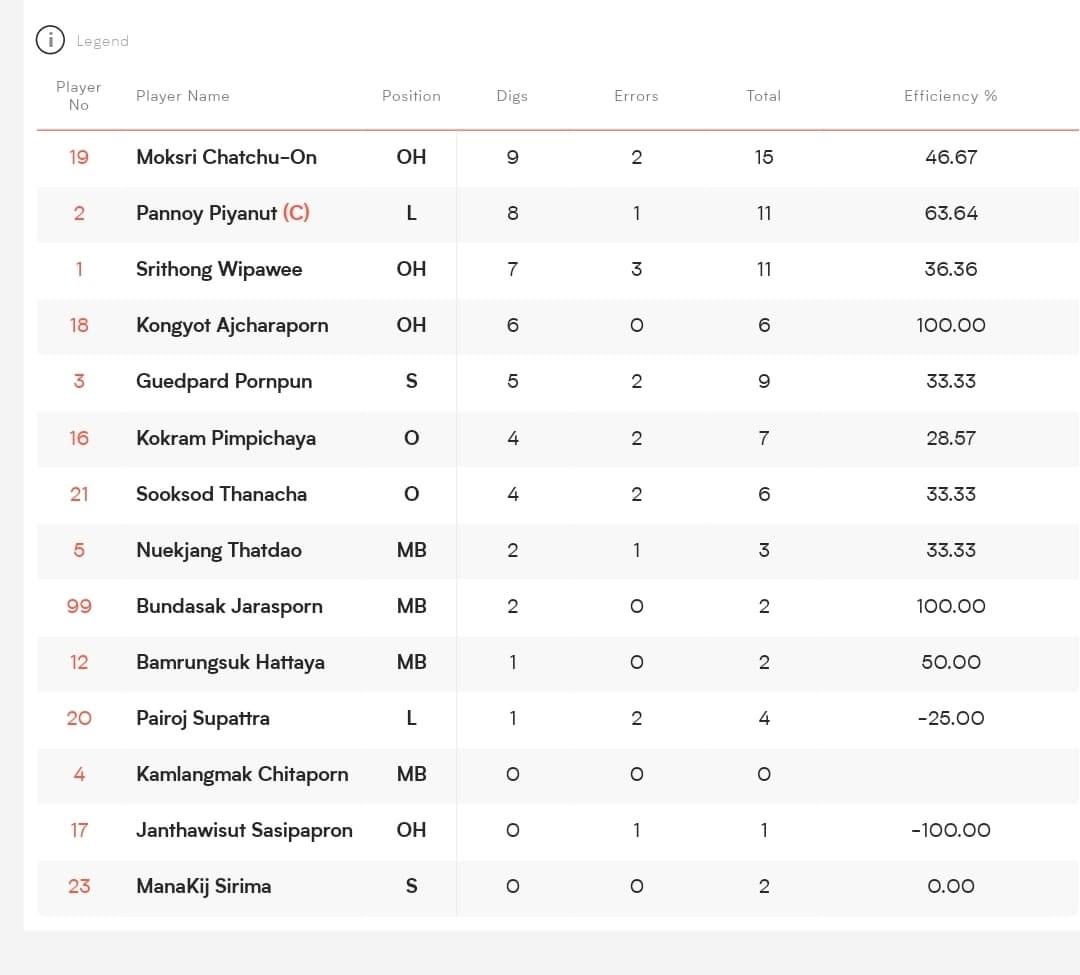This screenshot has width=1080, height=975.
Task: Sort by Player Name column header
Action: tap(183, 96)
